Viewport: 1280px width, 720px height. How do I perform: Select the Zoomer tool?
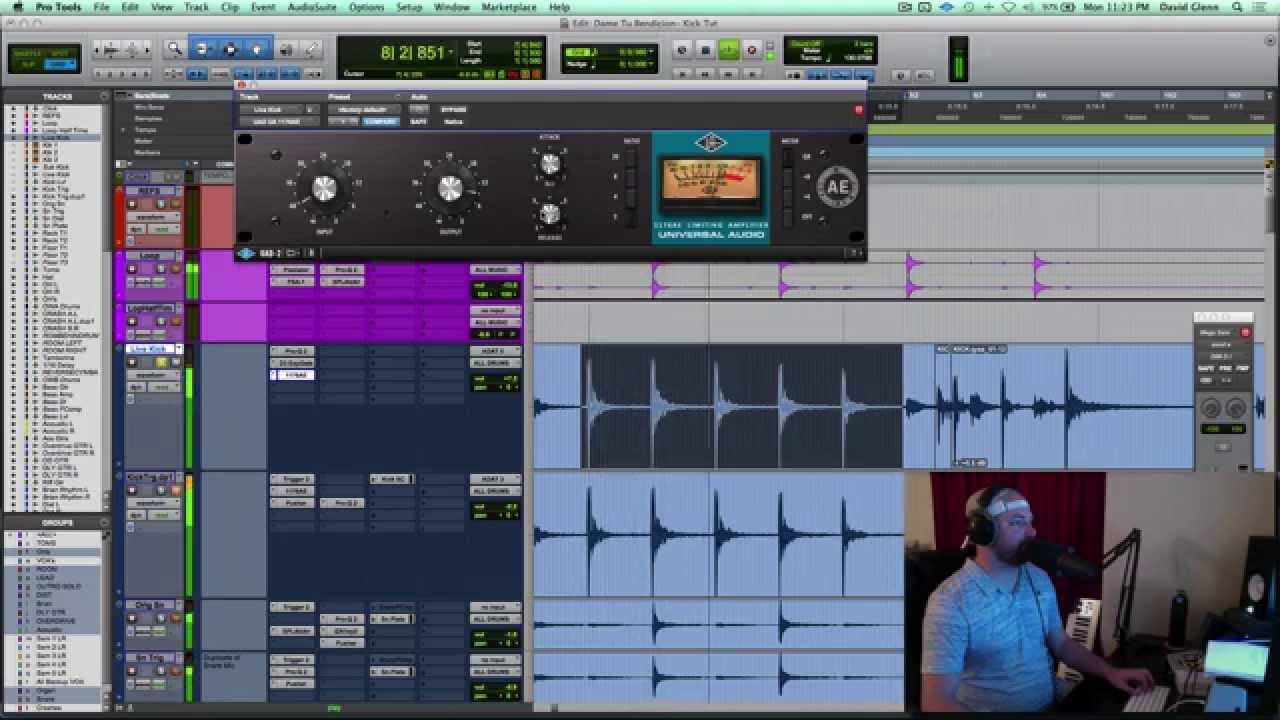click(x=174, y=49)
